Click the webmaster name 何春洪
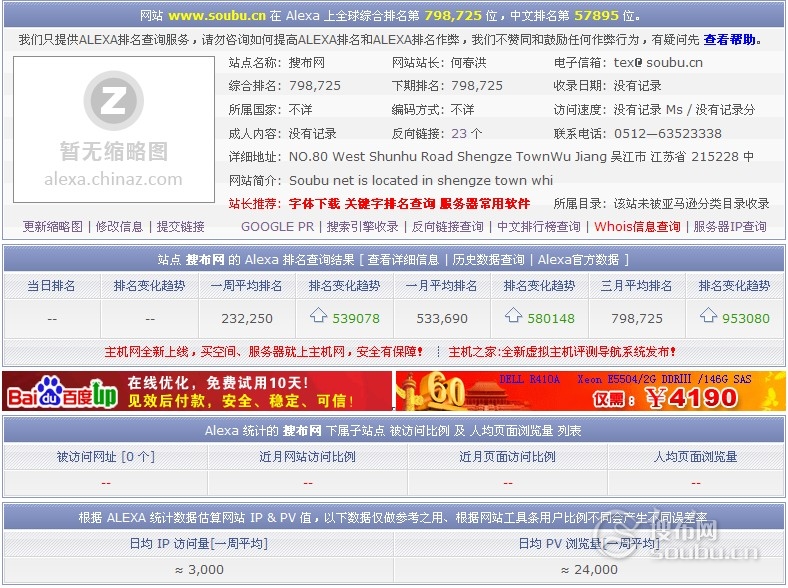 (x=468, y=63)
